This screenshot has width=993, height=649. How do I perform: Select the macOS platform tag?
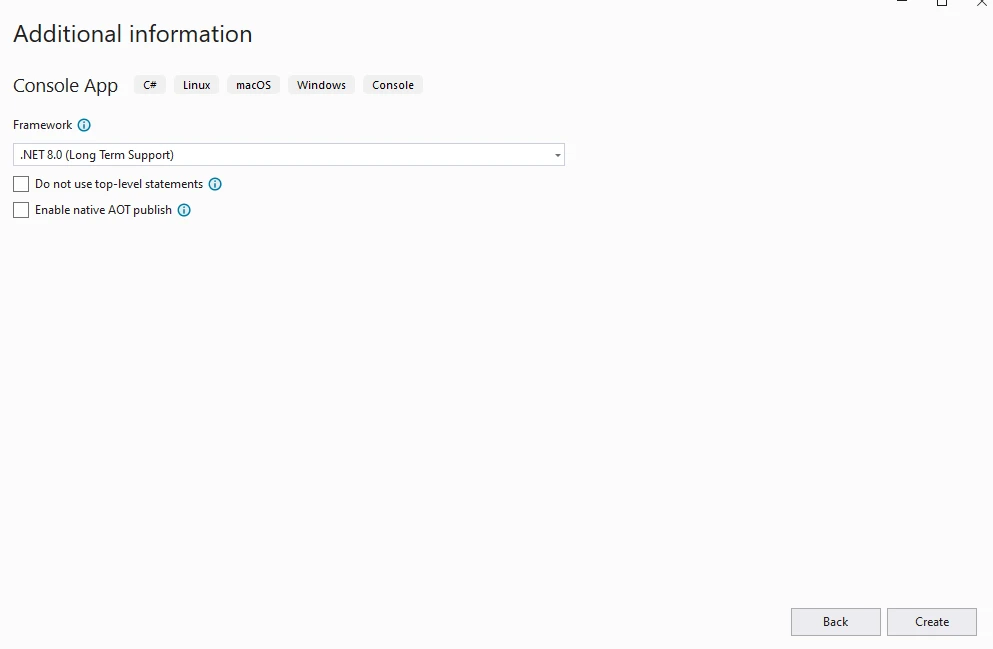pyautogui.click(x=253, y=85)
